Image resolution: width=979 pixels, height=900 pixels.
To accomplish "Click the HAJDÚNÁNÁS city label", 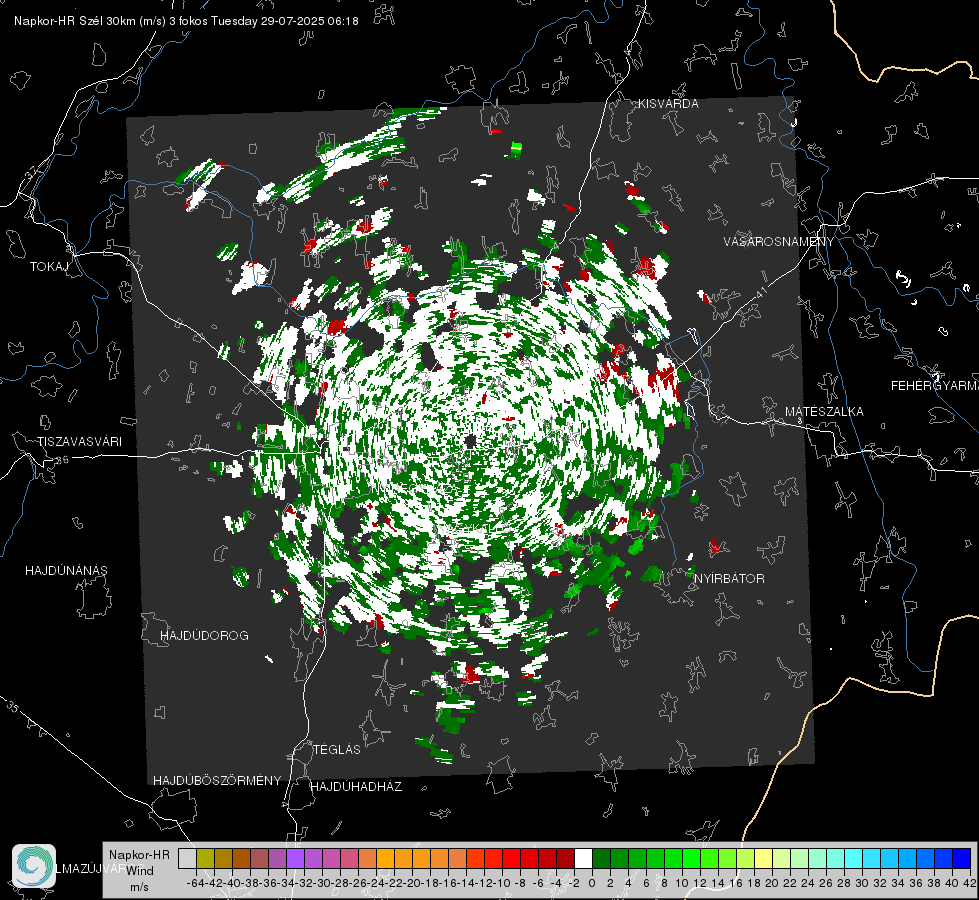I will tap(66, 571).
